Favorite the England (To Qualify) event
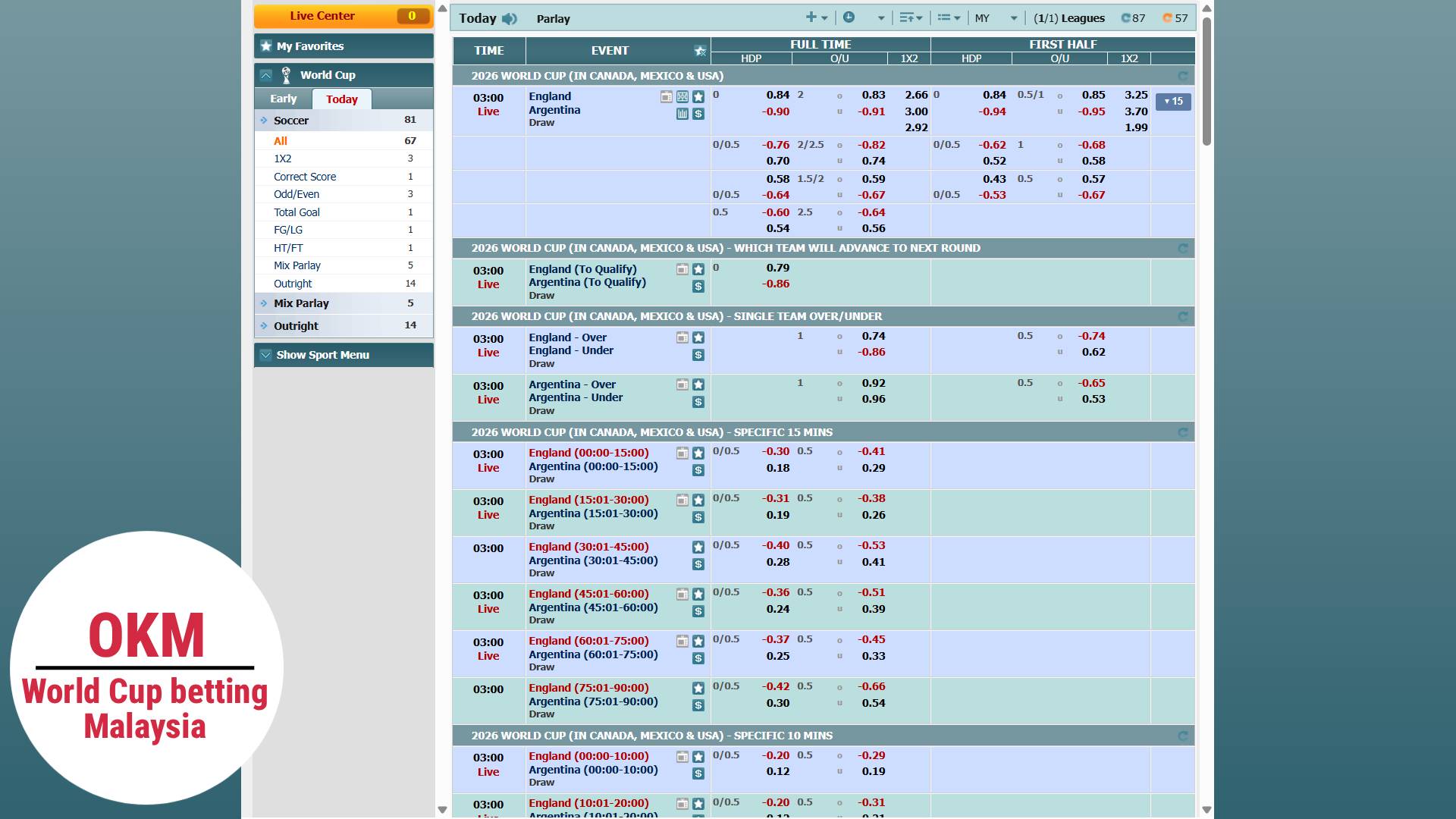 tap(698, 269)
